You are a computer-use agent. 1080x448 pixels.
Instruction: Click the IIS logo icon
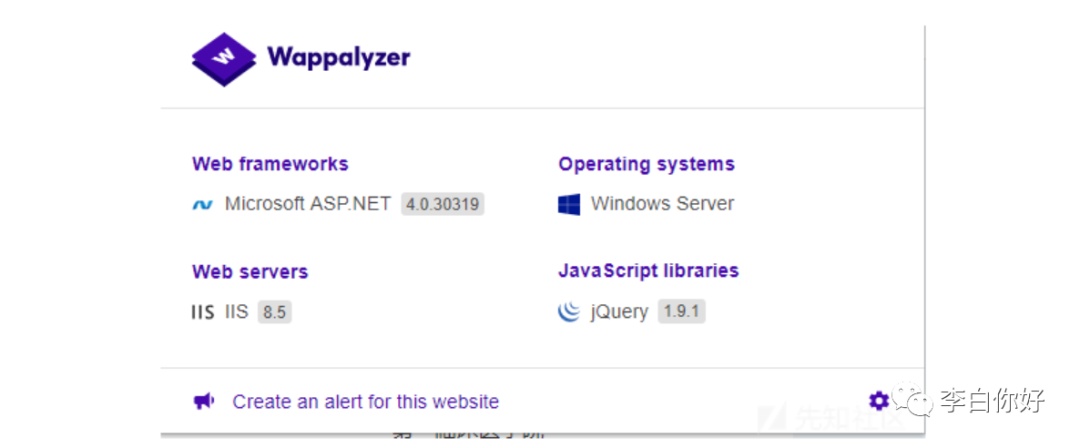point(202,312)
